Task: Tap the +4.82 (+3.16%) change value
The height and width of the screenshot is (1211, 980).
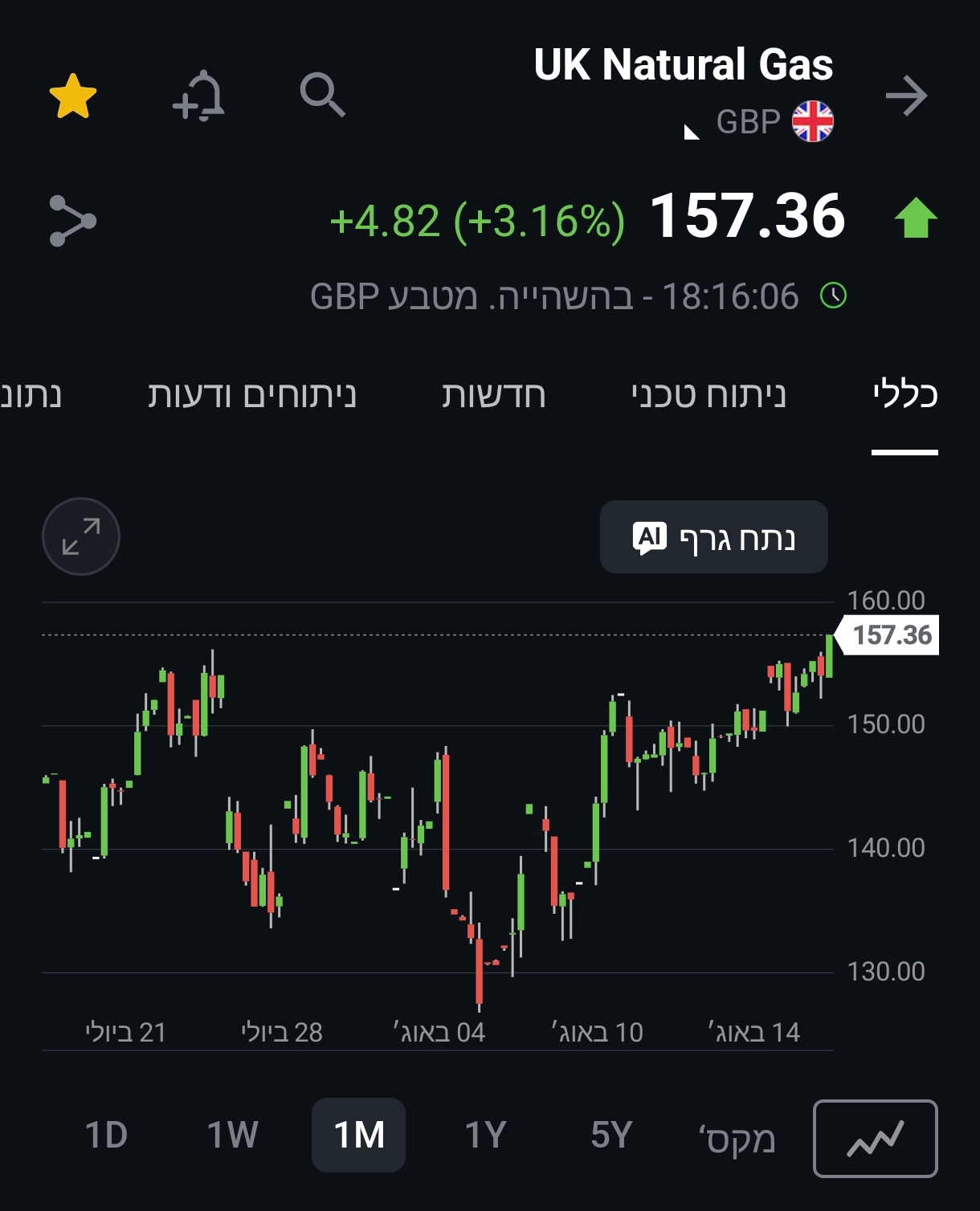Action: pos(477,221)
